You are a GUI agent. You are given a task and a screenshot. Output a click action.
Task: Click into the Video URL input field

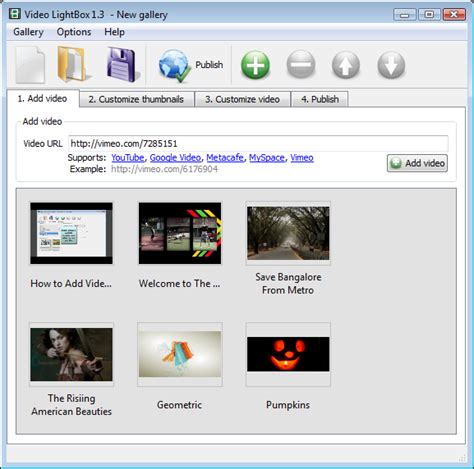click(x=258, y=144)
